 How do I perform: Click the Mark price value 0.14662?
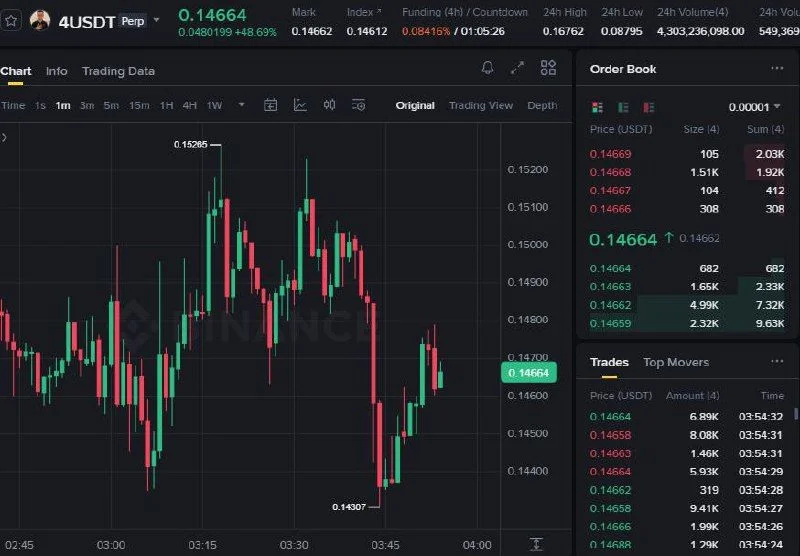312,31
